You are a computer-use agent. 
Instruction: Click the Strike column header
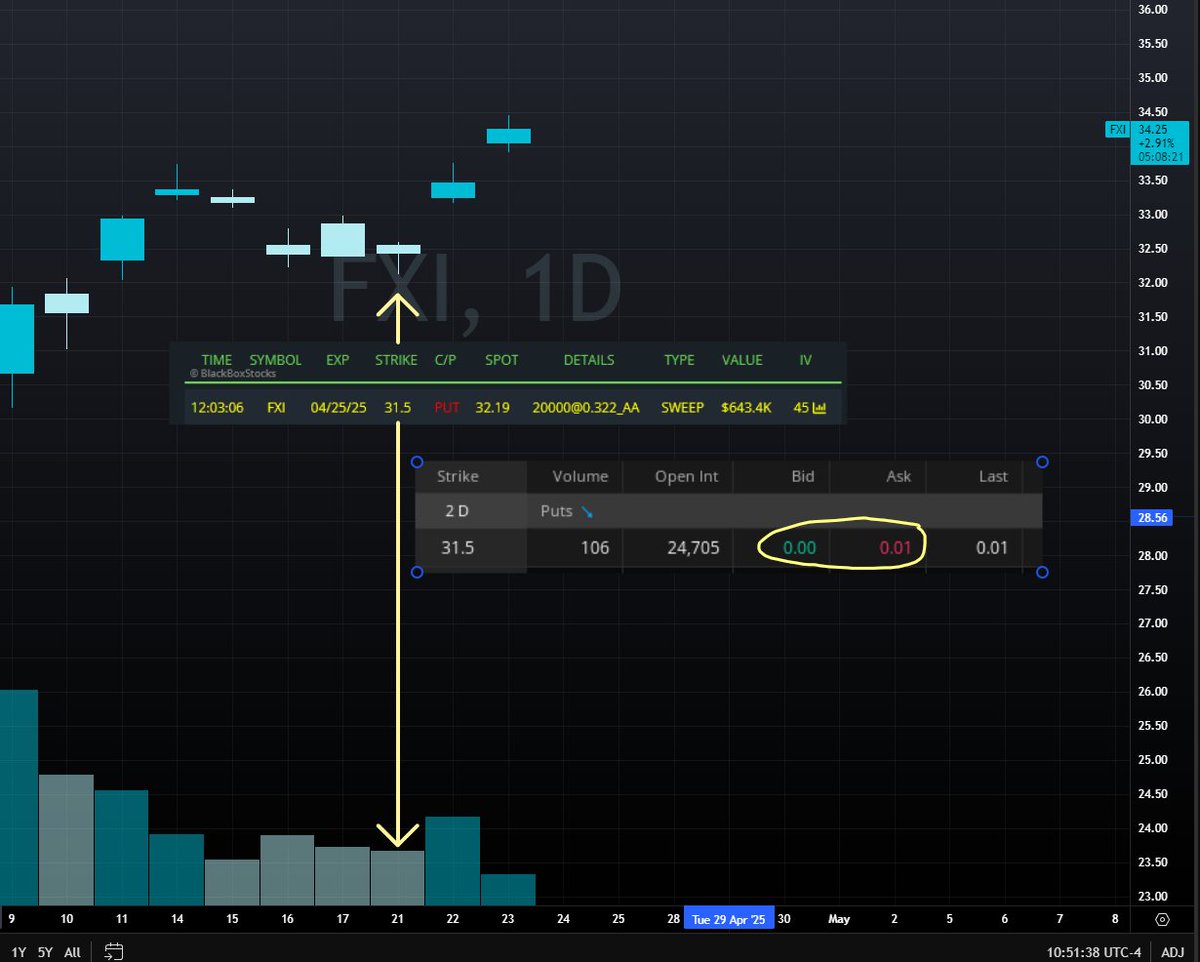(x=458, y=476)
